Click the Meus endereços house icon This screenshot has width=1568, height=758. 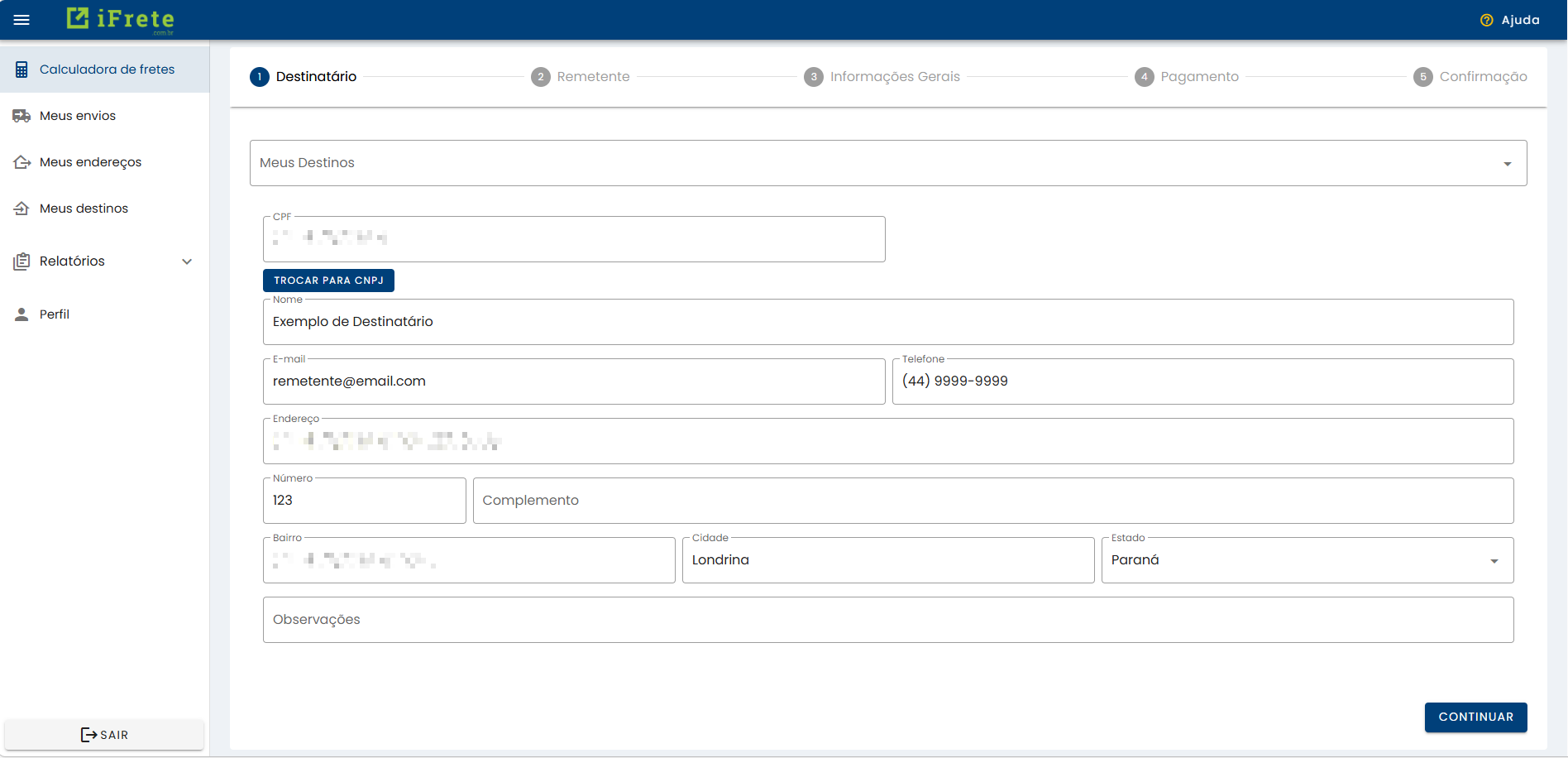22,162
